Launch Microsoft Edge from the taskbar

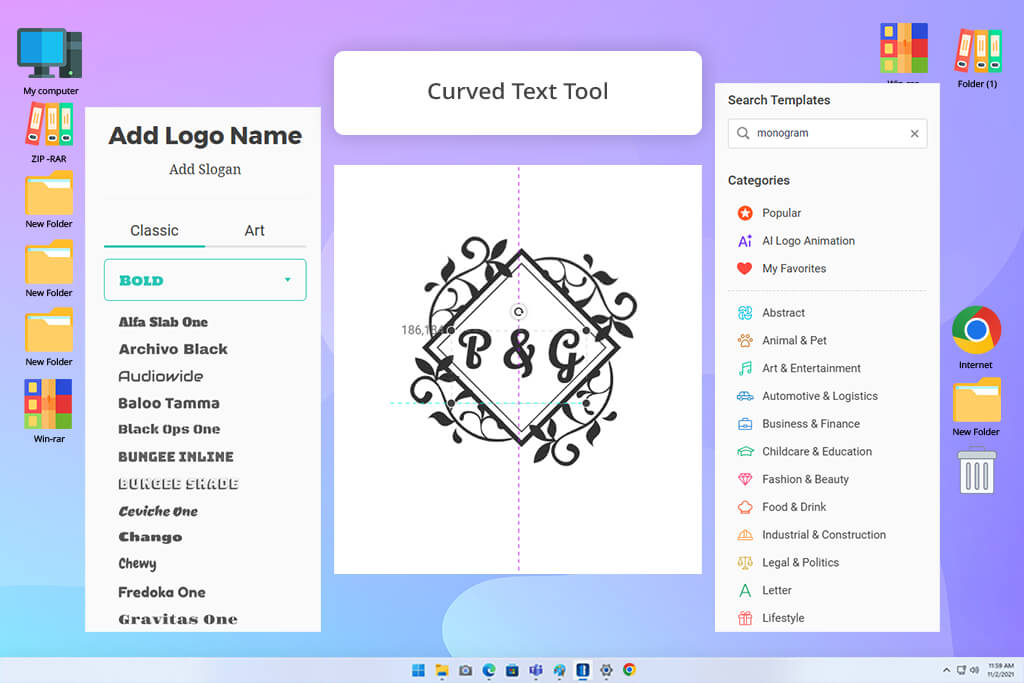[x=489, y=670]
